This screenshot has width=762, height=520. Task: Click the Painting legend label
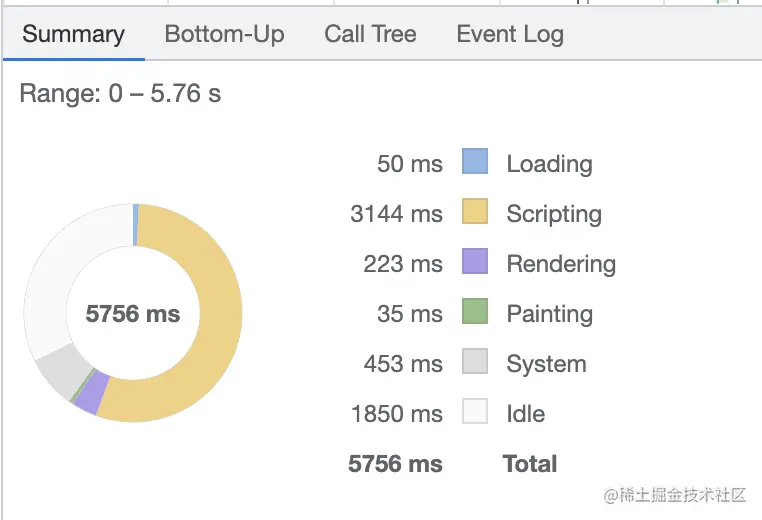549,314
